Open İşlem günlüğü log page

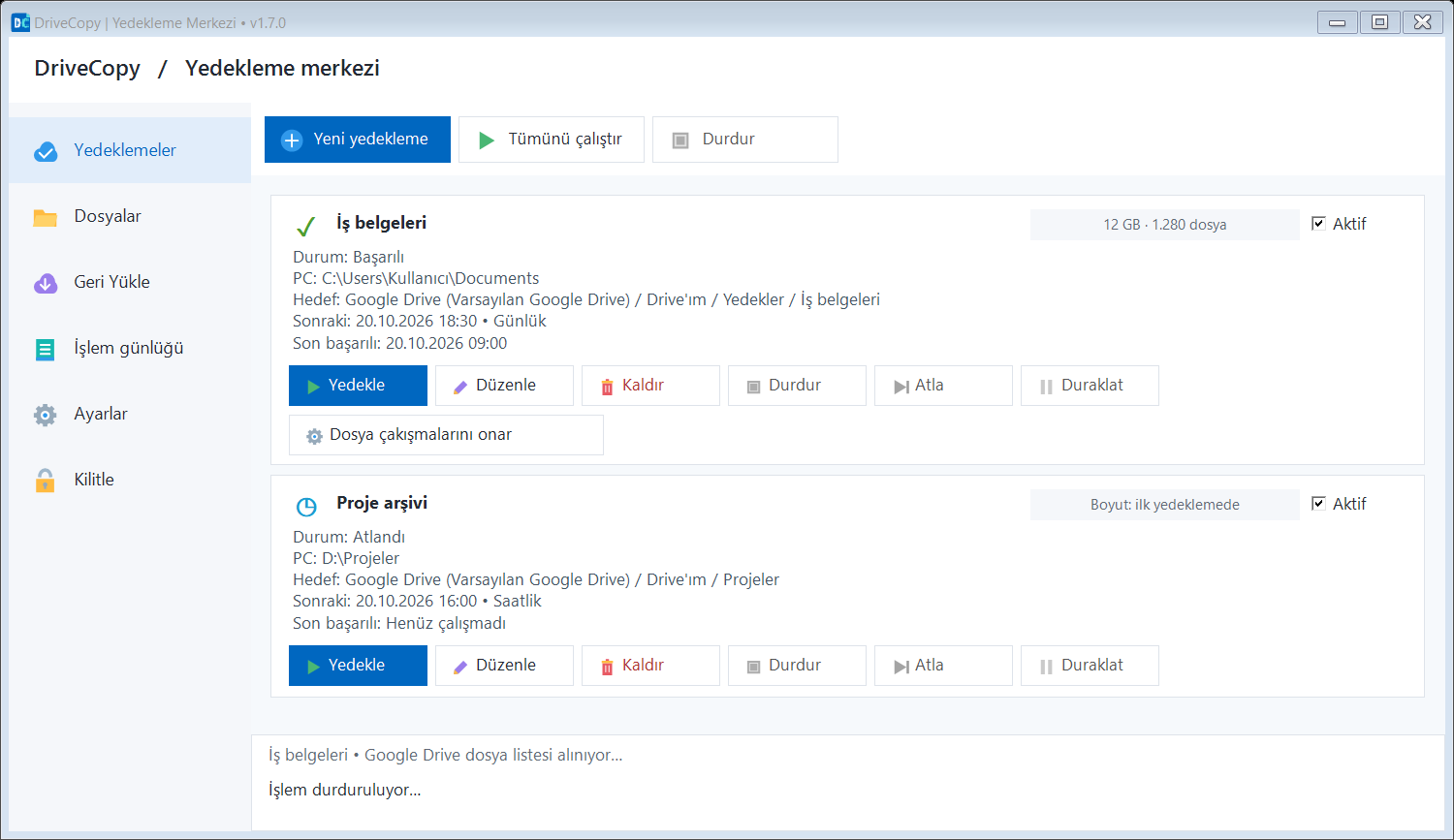(130, 348)
